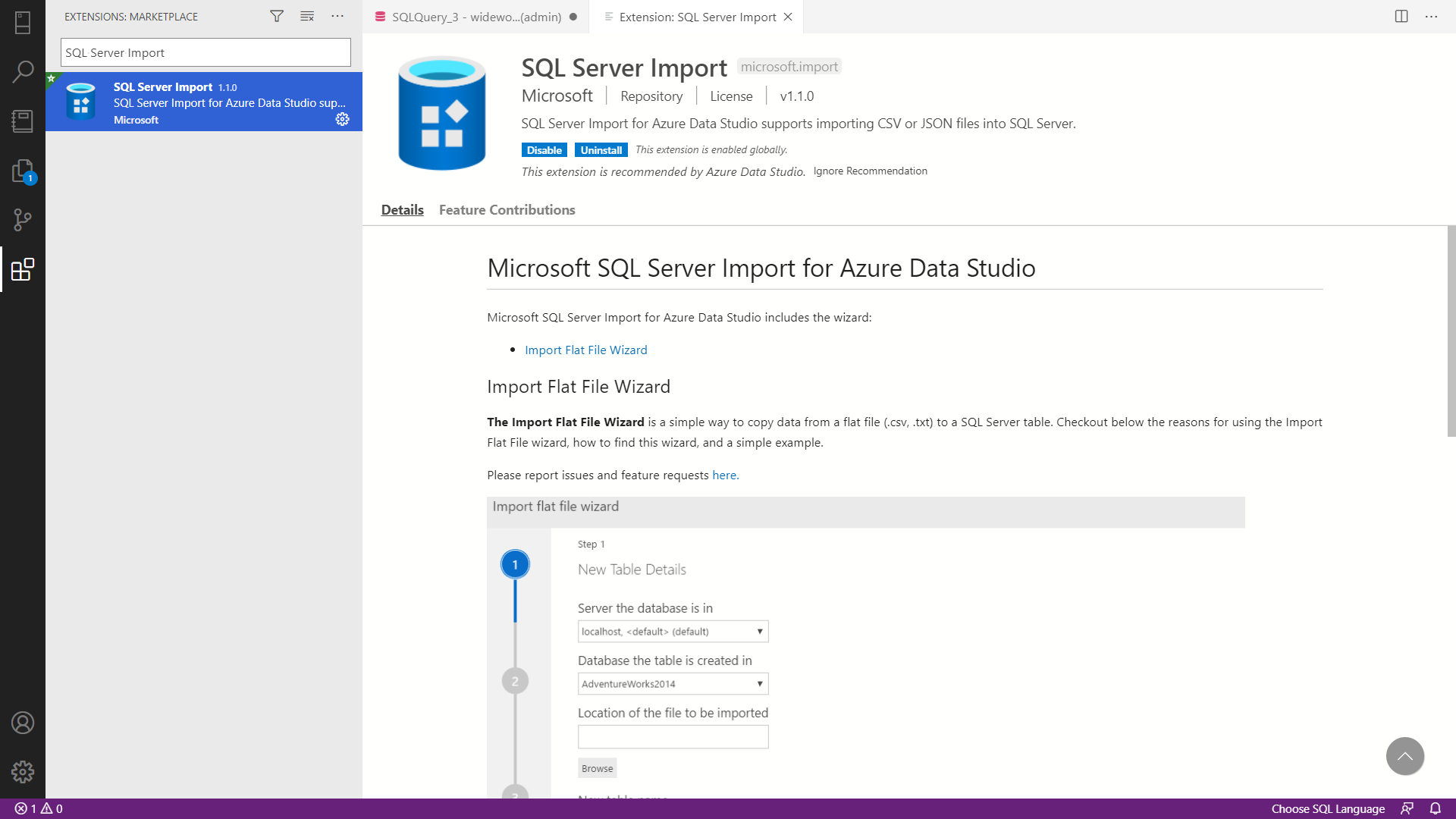Viewport: 1456px width, 819px height.
Task: Click the details page vertical scrollbar
Action: click(1451, 331)
